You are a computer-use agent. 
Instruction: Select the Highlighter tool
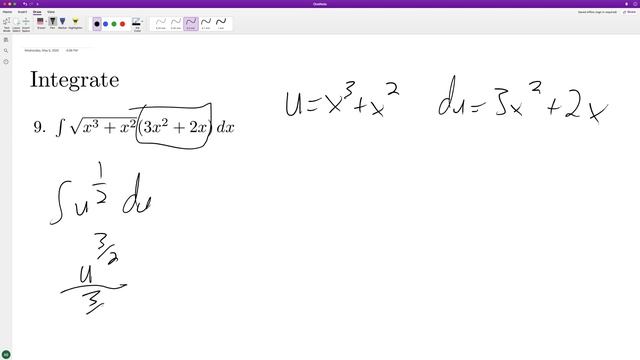75,23
